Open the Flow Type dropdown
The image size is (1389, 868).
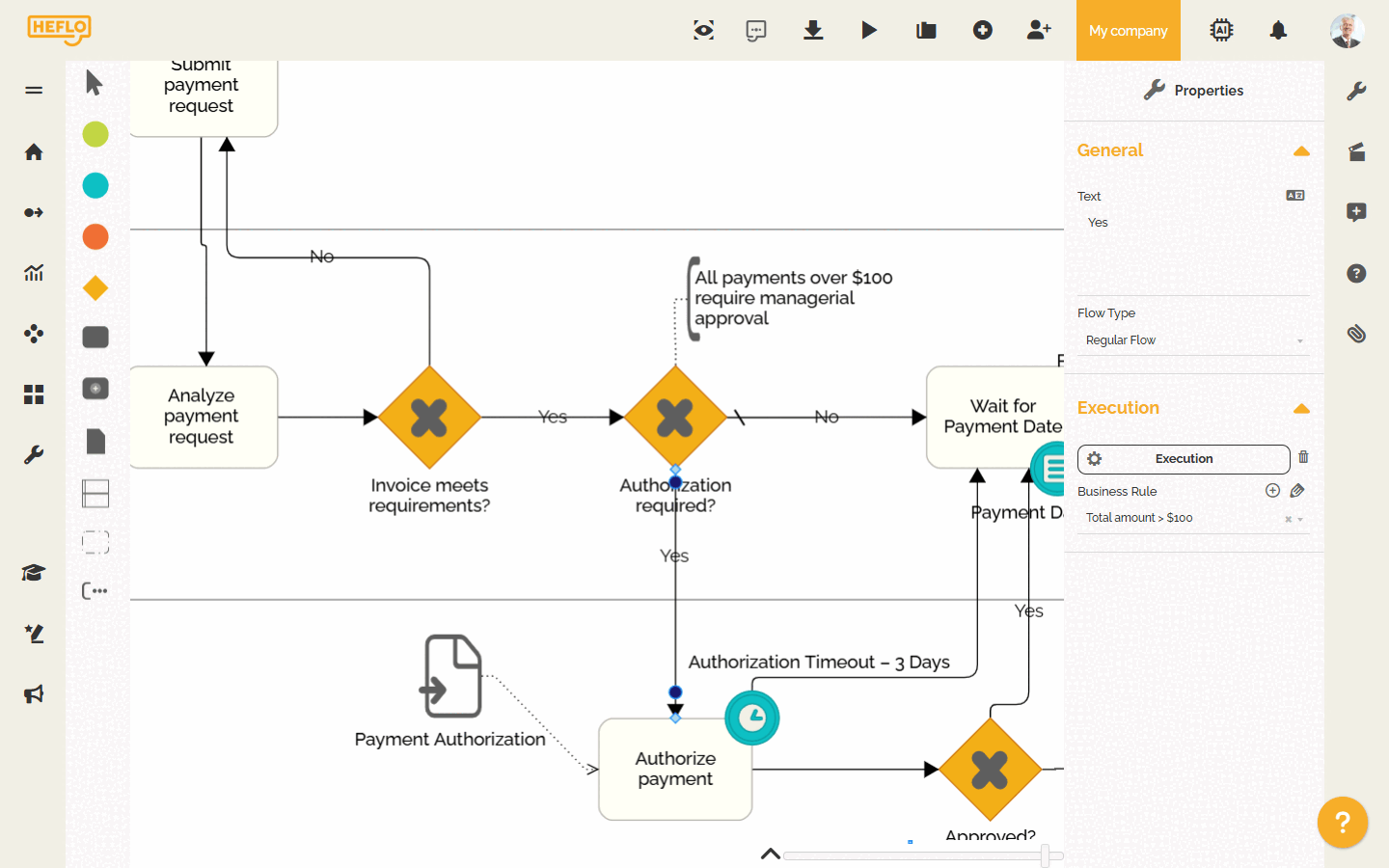[1192, 340]
